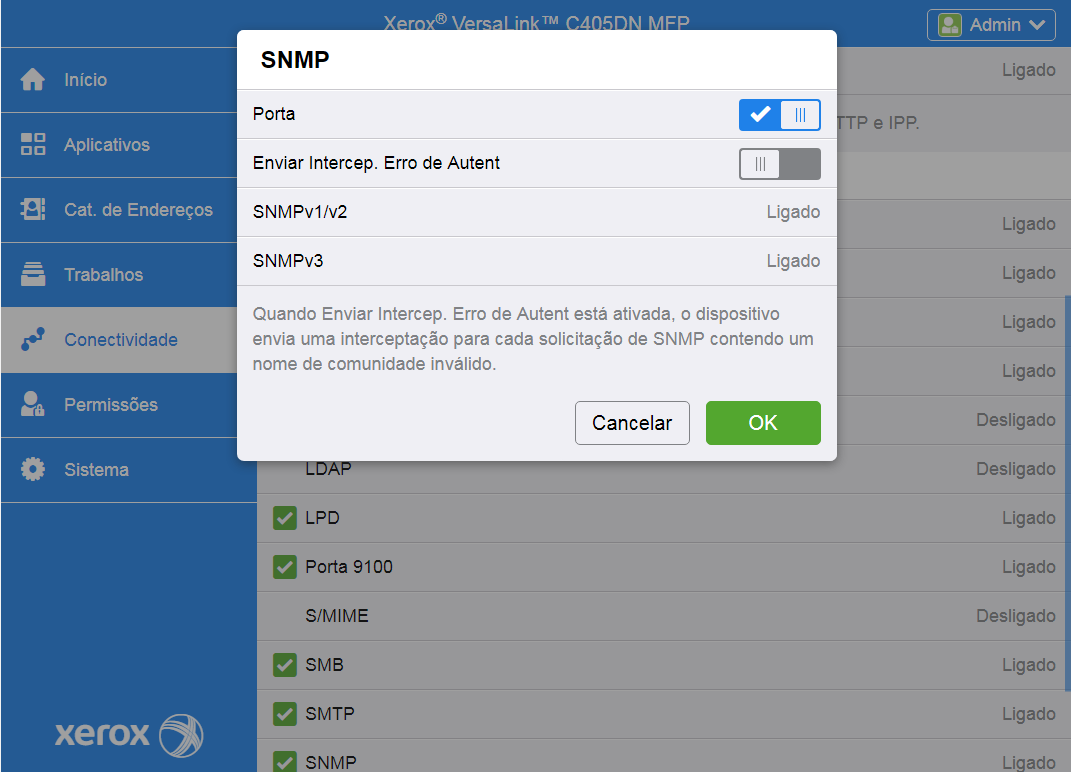Select Sistema in the sidebar menu
Image resolution: width=1071 pixels, height=772 pixels.
[96, 470]
